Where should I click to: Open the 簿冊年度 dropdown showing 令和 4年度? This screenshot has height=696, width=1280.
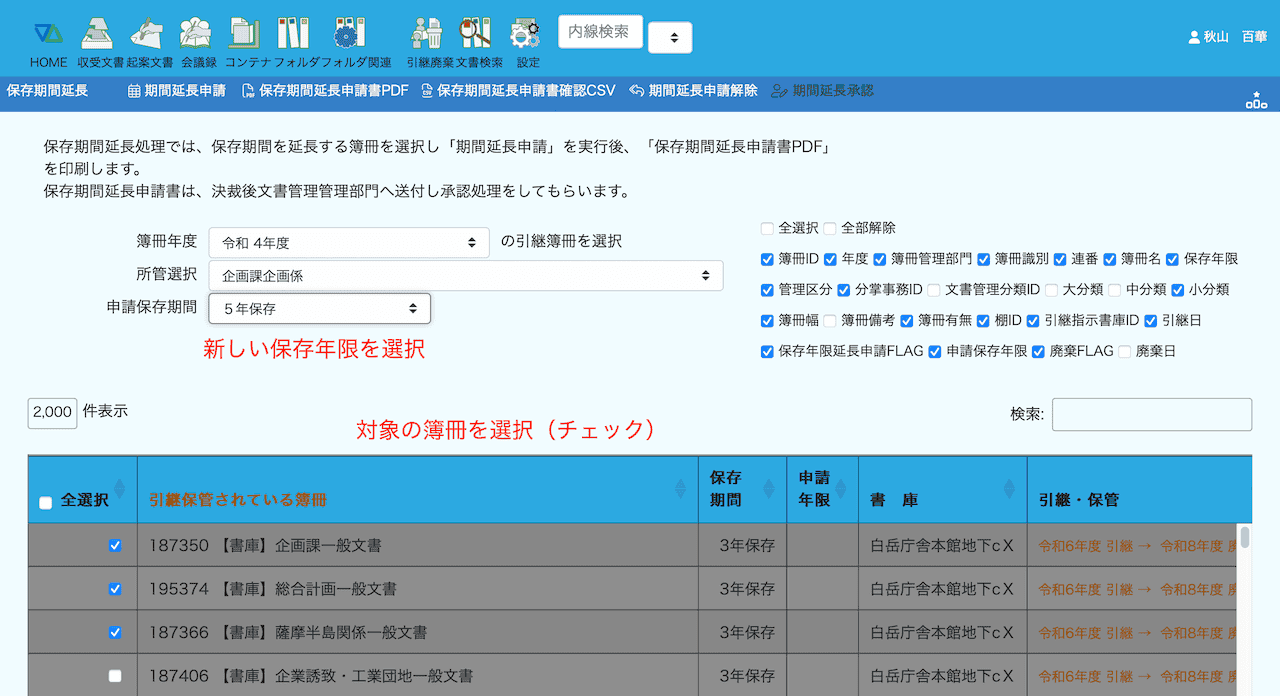(x=348, y=242)
